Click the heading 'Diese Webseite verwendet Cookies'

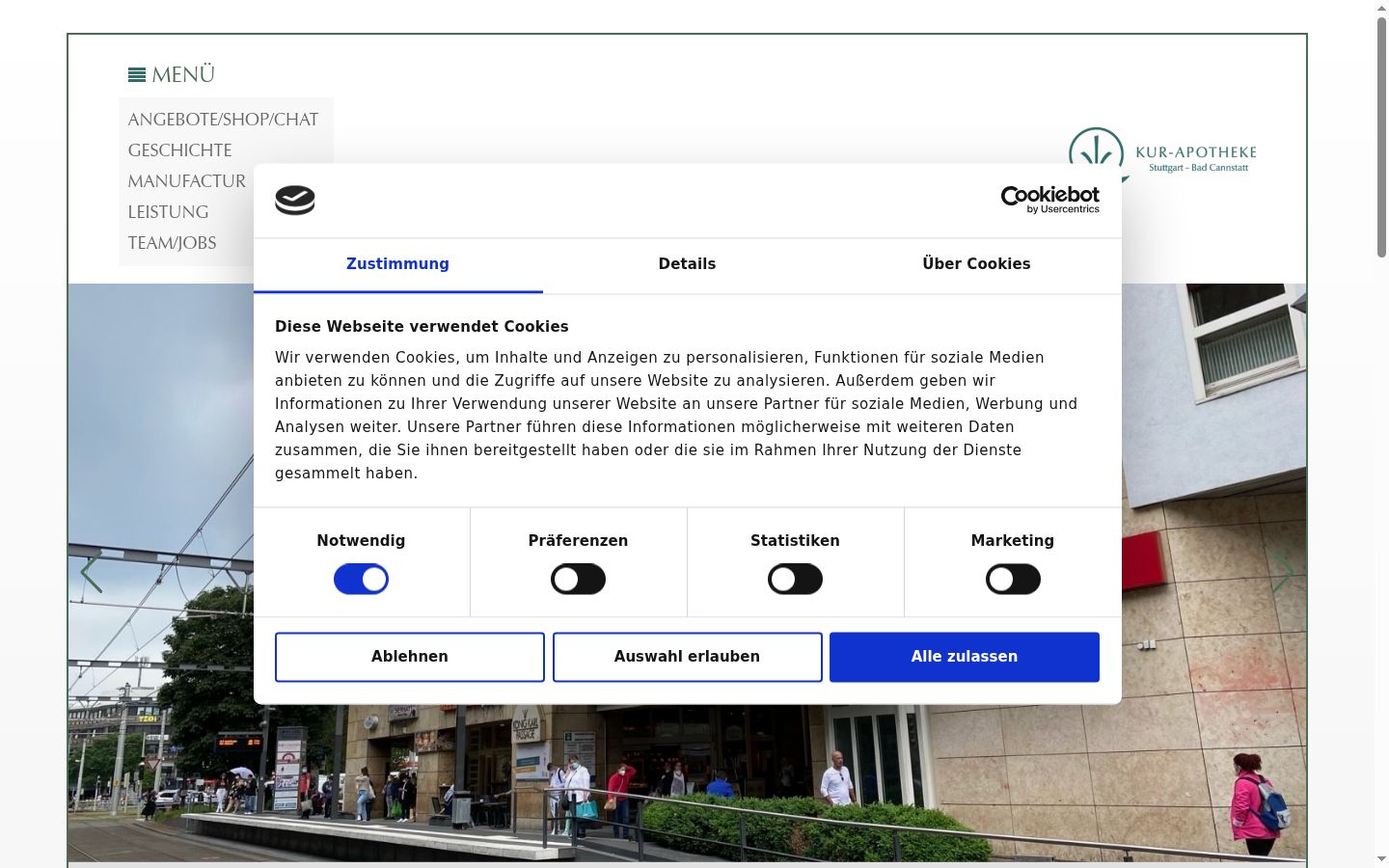point(422,326)
